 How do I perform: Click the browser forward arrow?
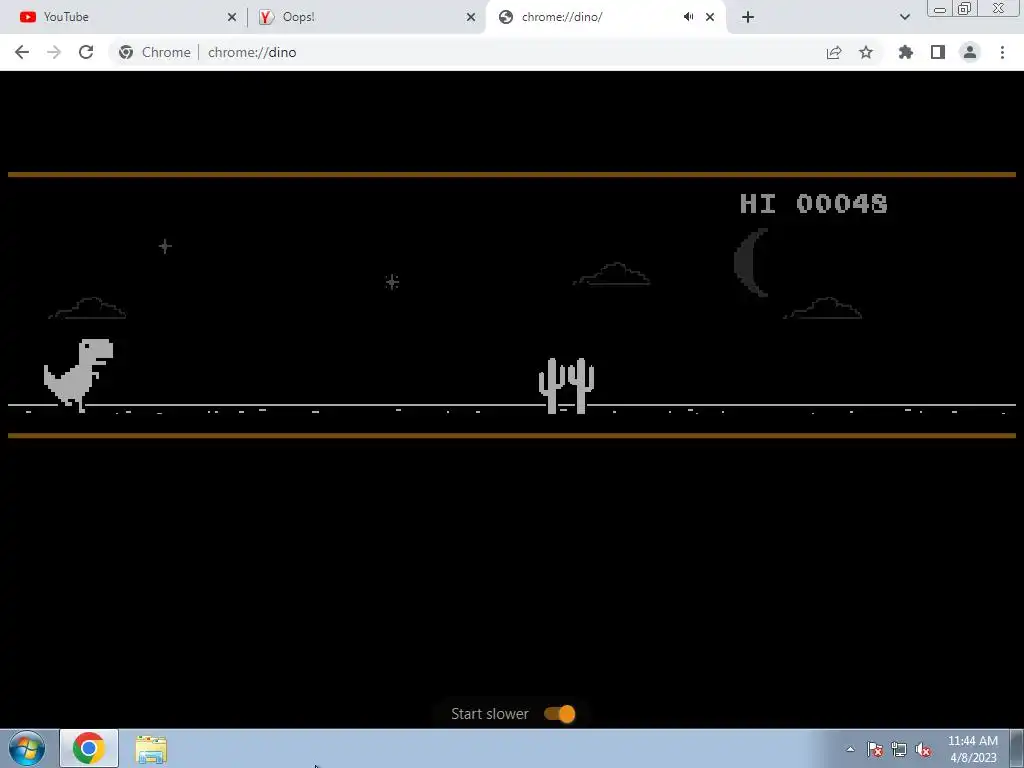coord(54,52)
